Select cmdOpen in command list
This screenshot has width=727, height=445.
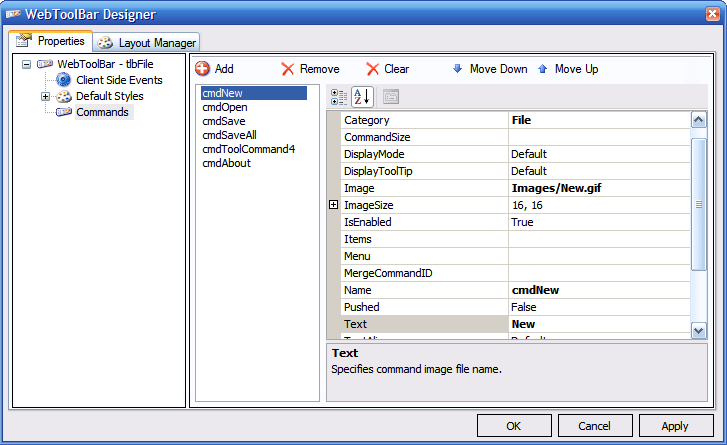tap(225, 107)
